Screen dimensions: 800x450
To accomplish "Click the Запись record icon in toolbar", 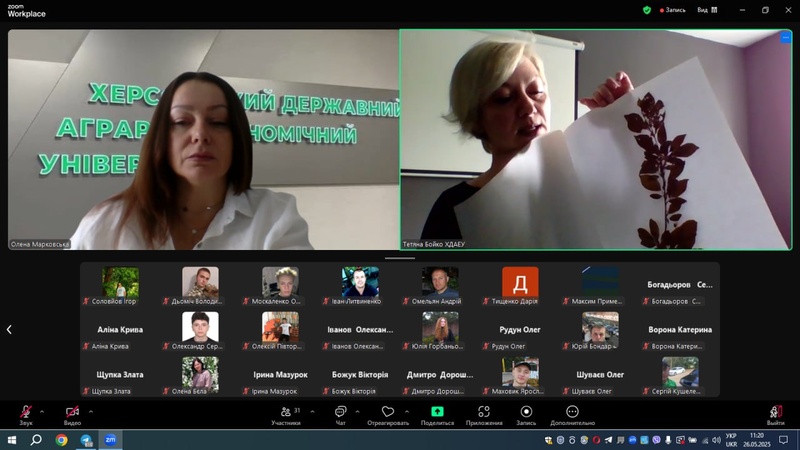I will 526,412.
